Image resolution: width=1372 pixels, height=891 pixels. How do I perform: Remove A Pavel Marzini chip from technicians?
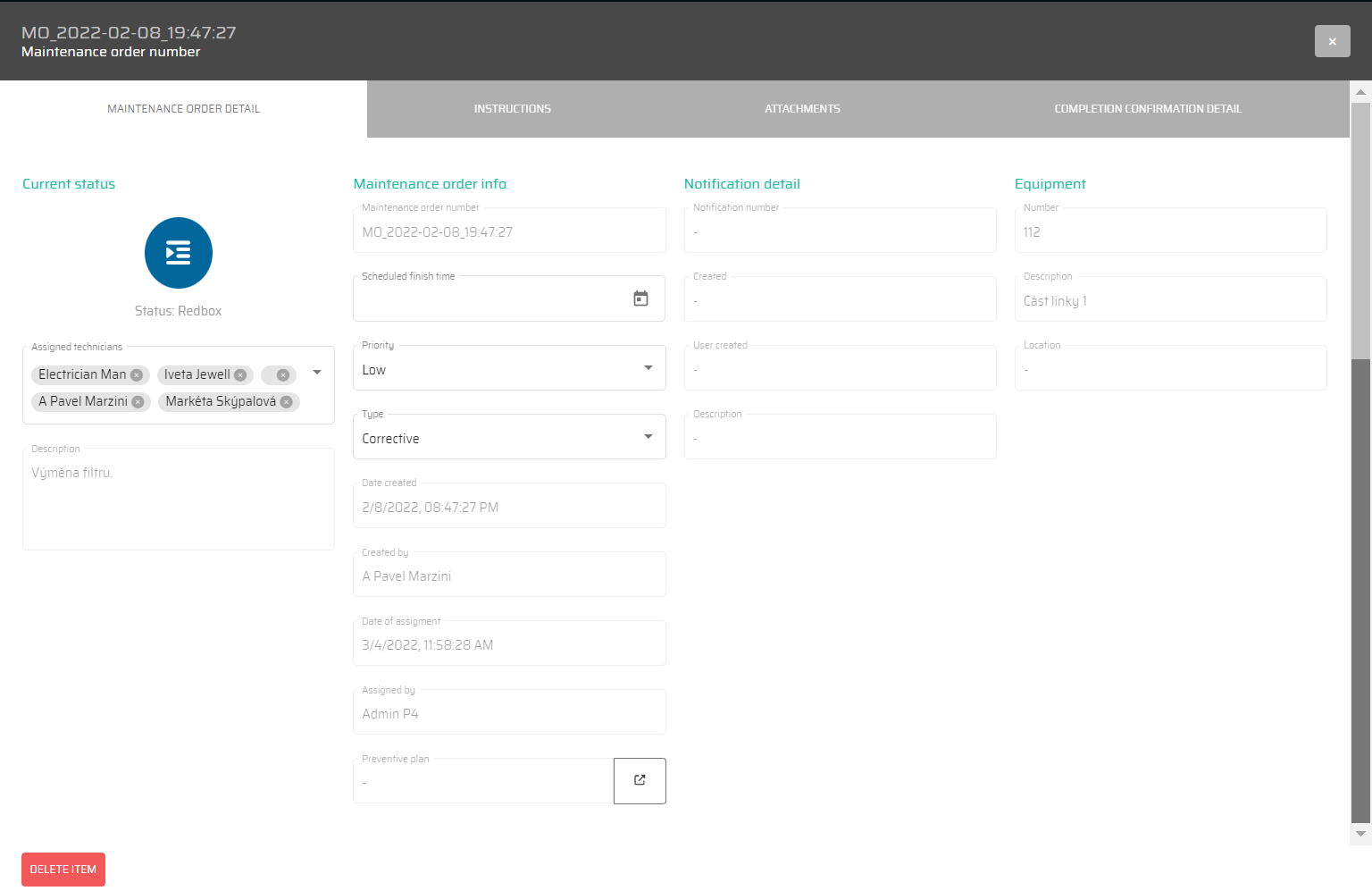pyautogui.click(x=138, y=402)
